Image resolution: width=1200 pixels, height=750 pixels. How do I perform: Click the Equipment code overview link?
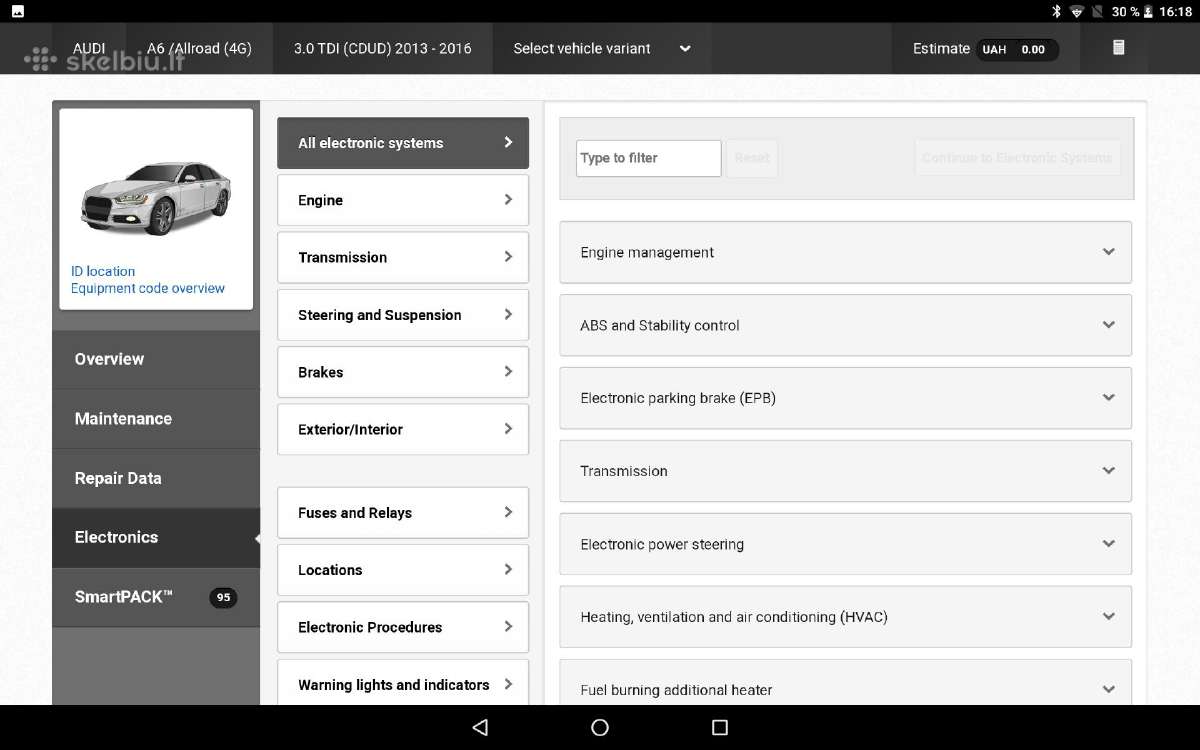[148, 288]
